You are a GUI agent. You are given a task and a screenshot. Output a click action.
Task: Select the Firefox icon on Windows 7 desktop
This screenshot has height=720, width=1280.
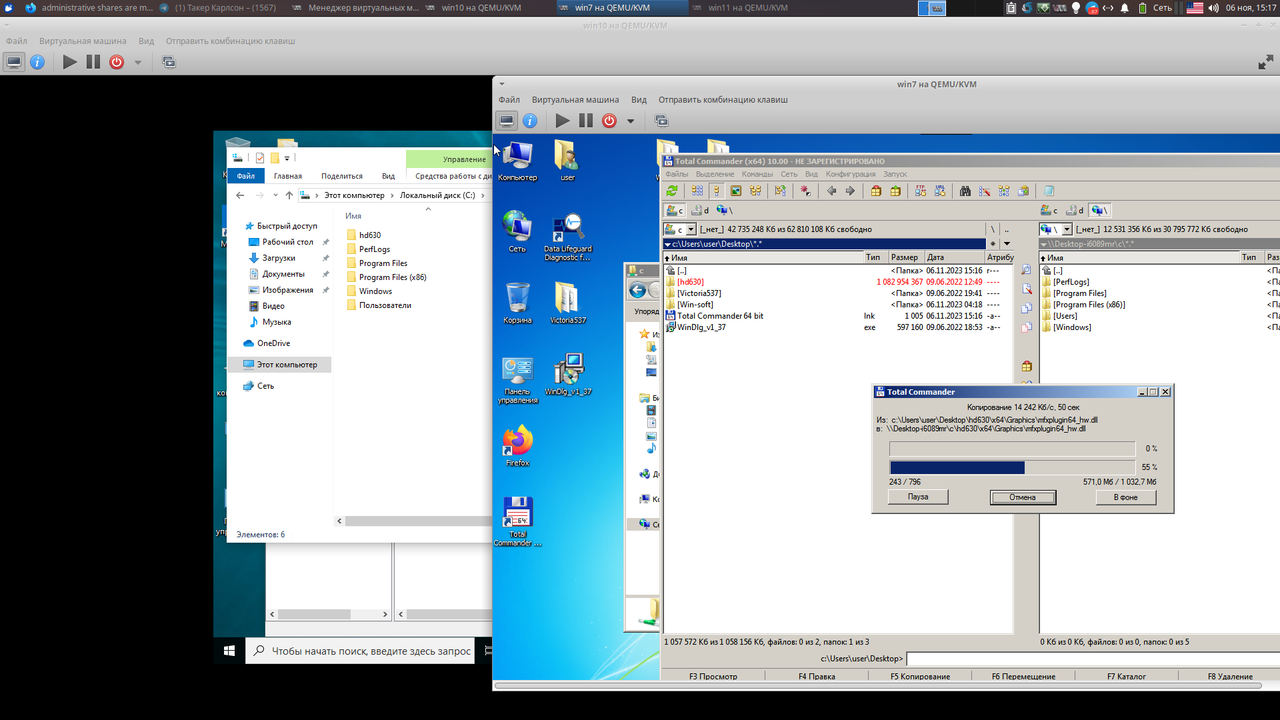click(x=518, y=447)
